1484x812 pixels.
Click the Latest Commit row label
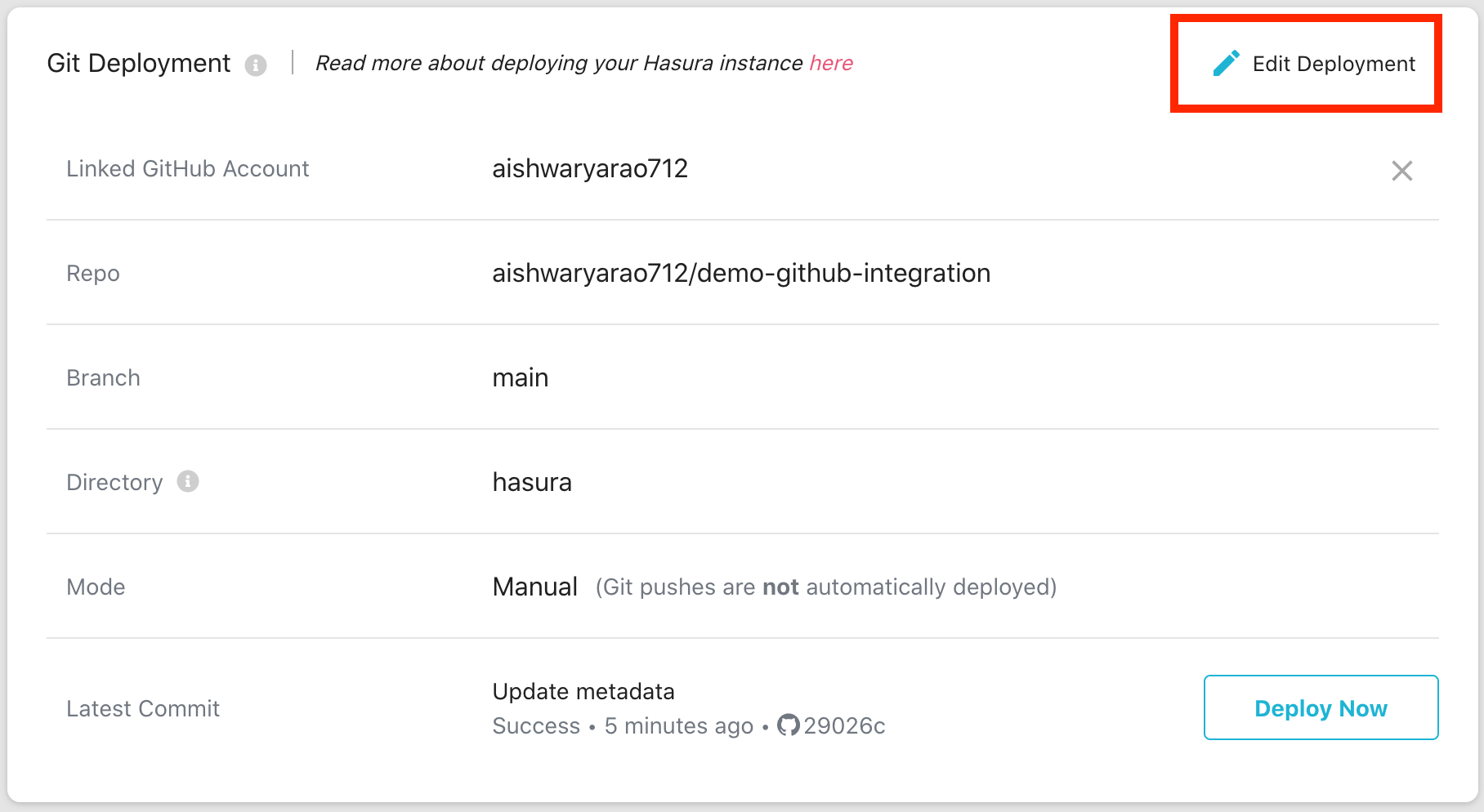click(143, 708)
